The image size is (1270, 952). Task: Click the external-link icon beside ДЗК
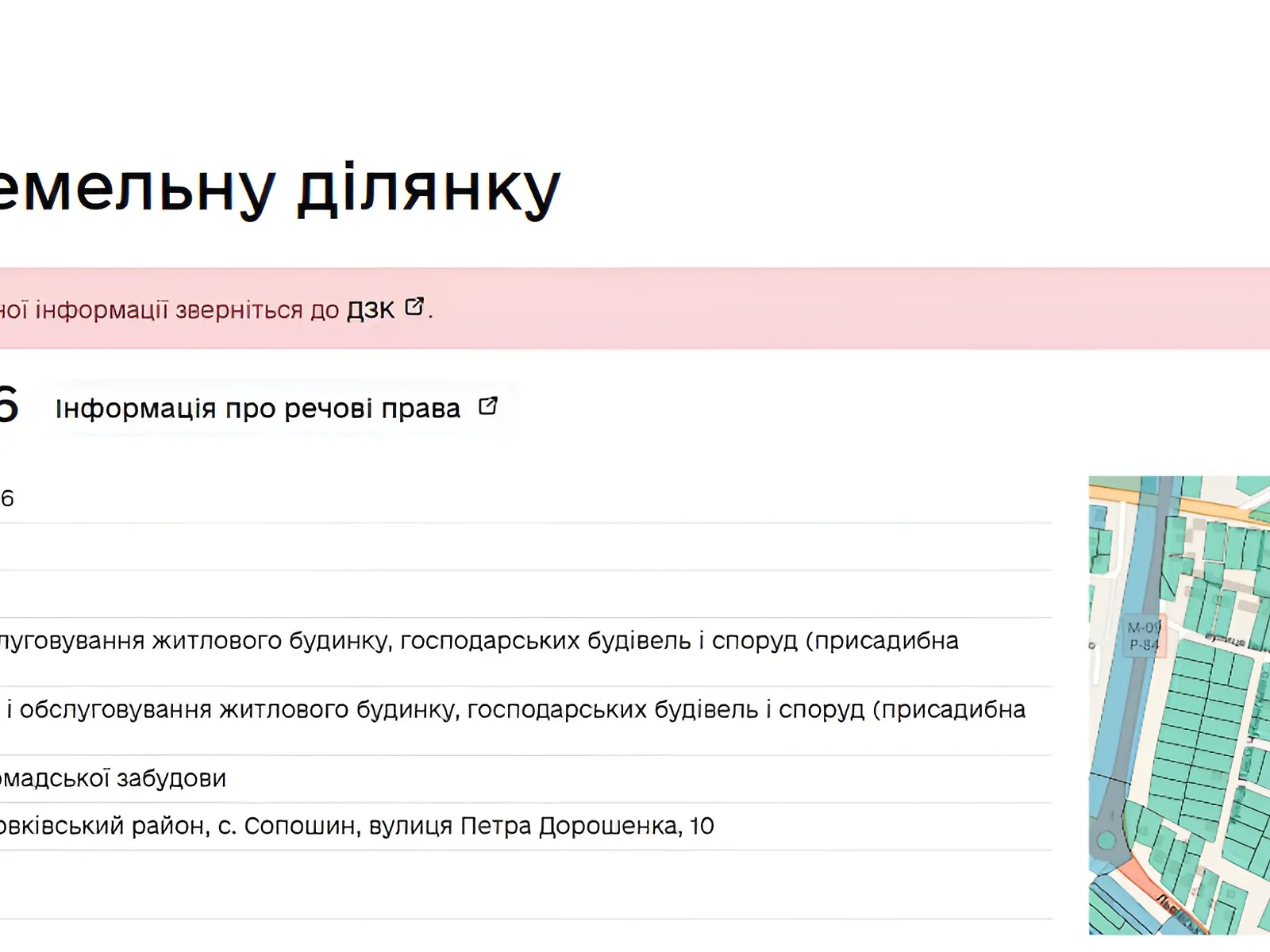tap(414, 307)
